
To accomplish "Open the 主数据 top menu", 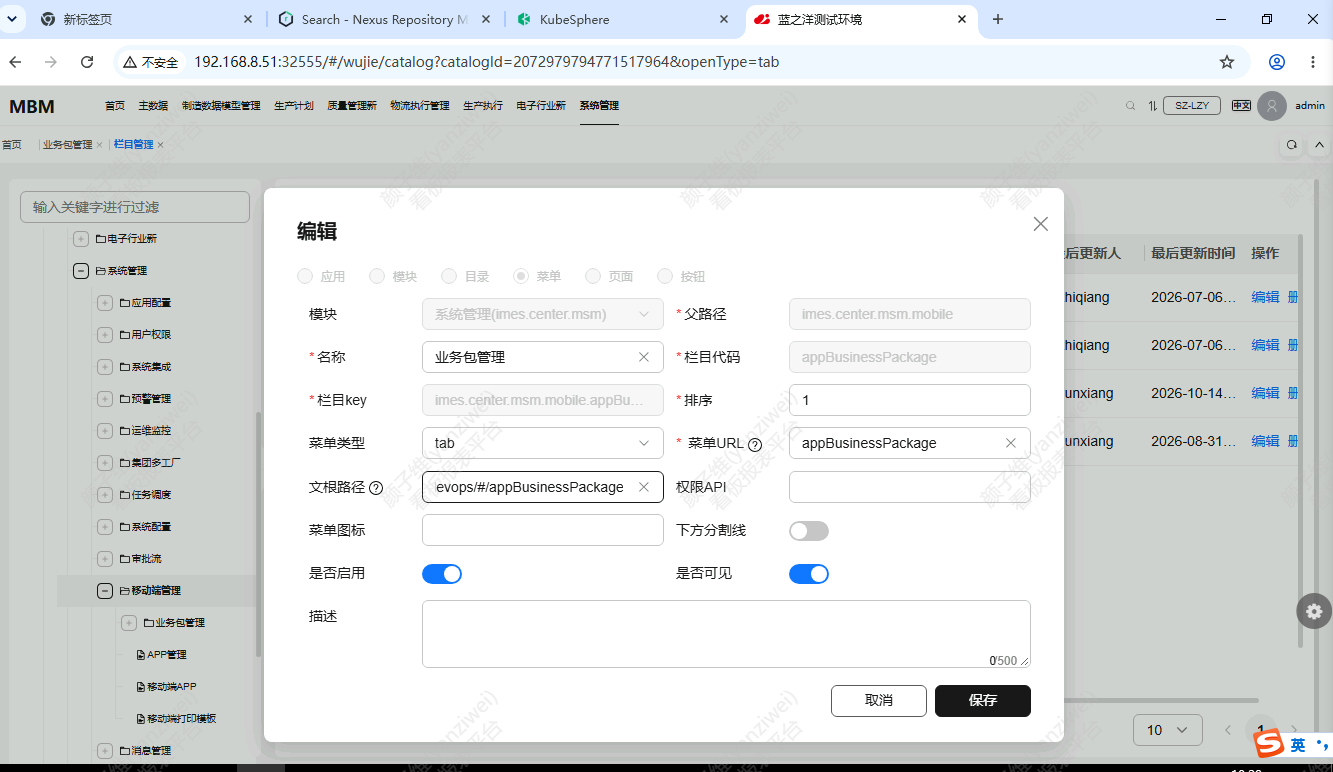I will (153, 106).
